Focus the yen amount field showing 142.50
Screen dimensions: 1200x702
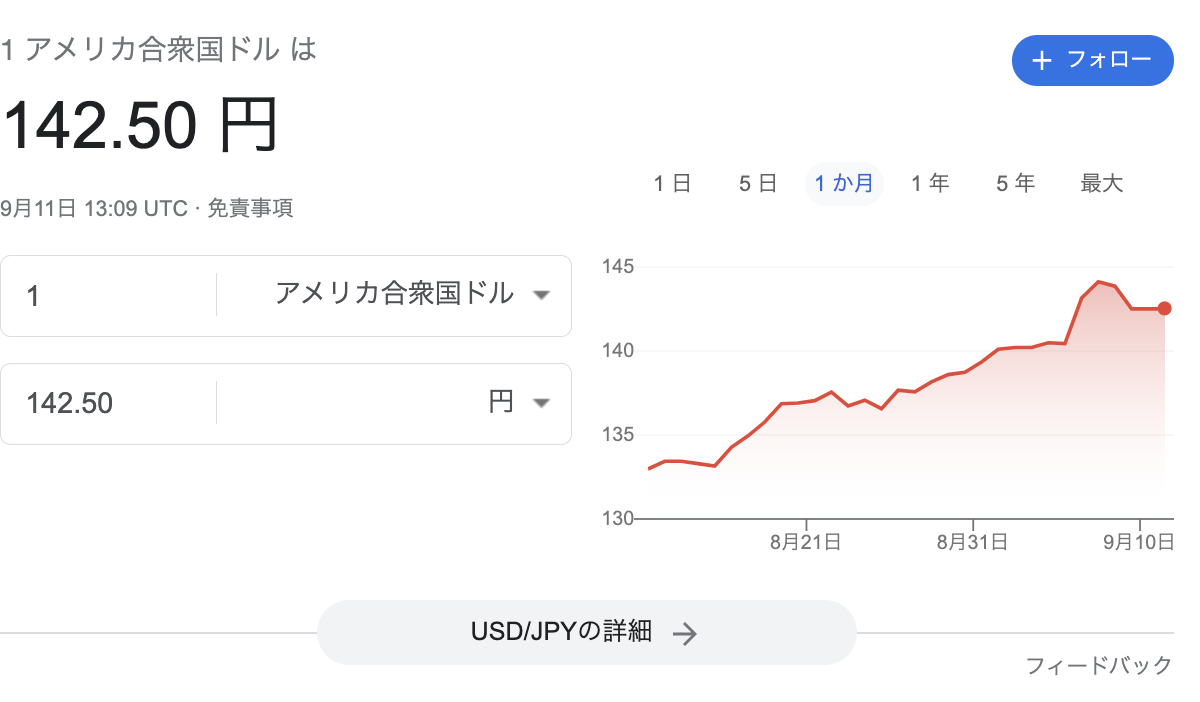[x=109, y=404]
